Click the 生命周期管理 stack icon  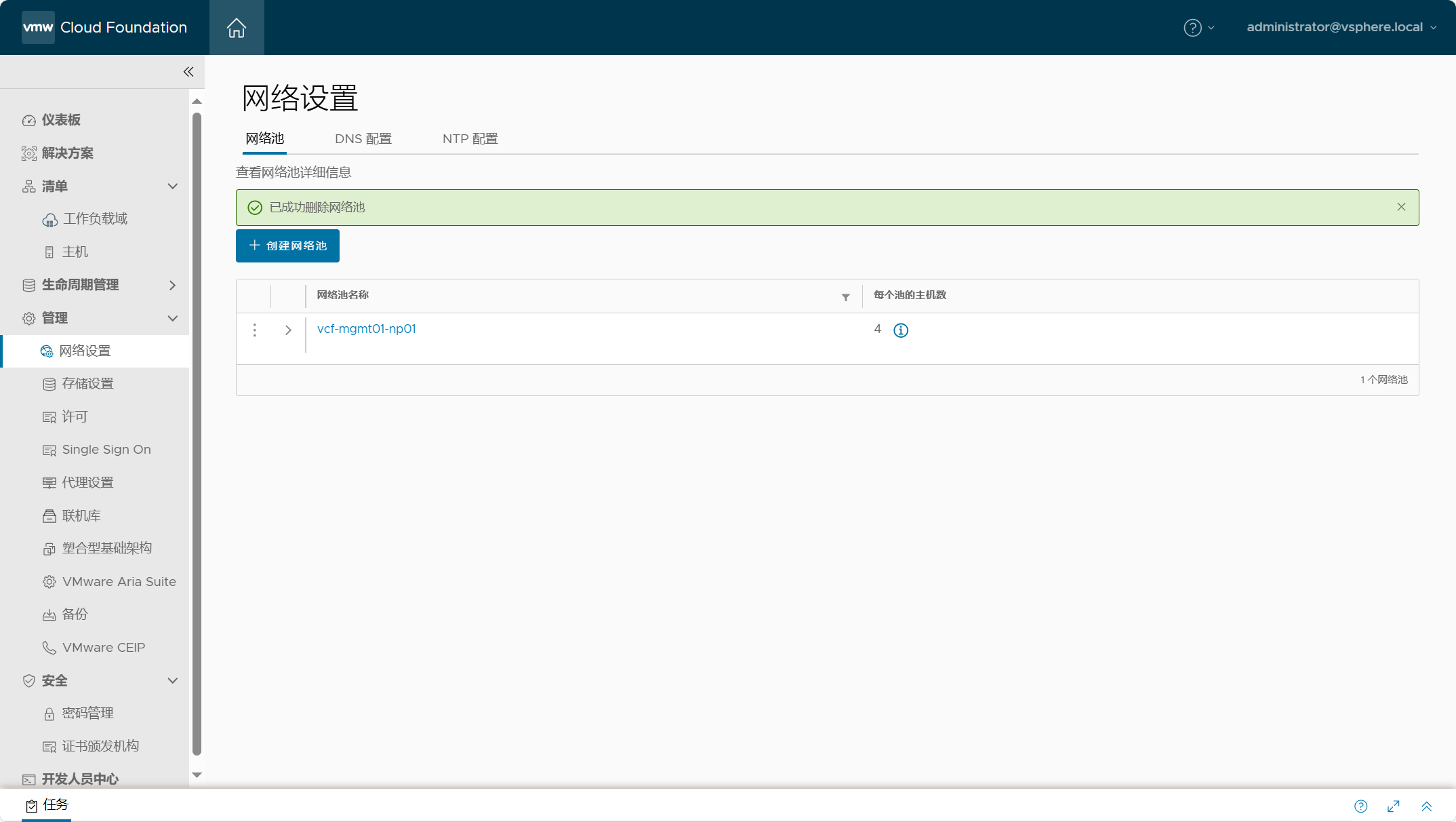[x=28, y=286]
